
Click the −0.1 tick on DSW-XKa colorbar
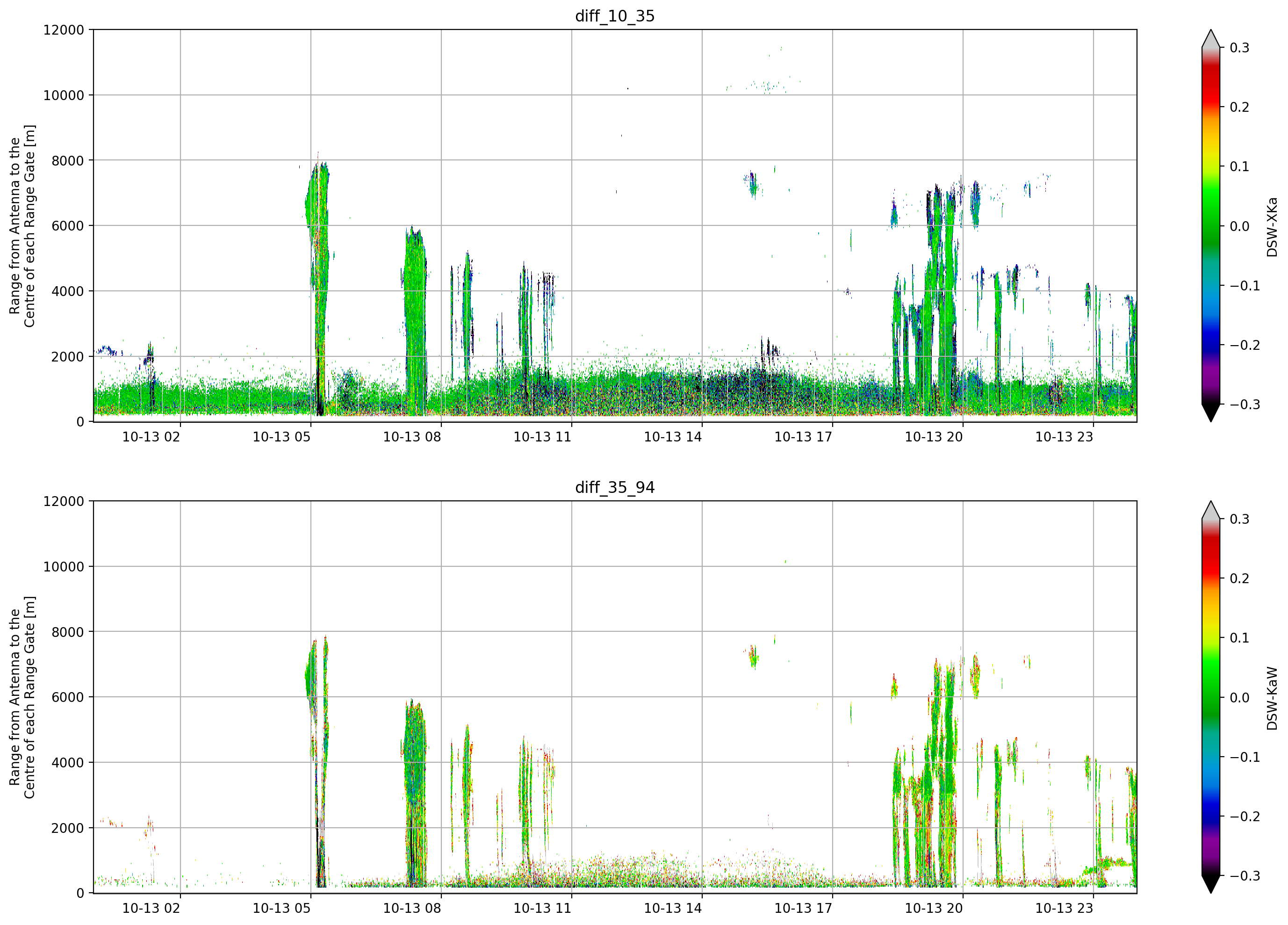(x=1245, y=285)
